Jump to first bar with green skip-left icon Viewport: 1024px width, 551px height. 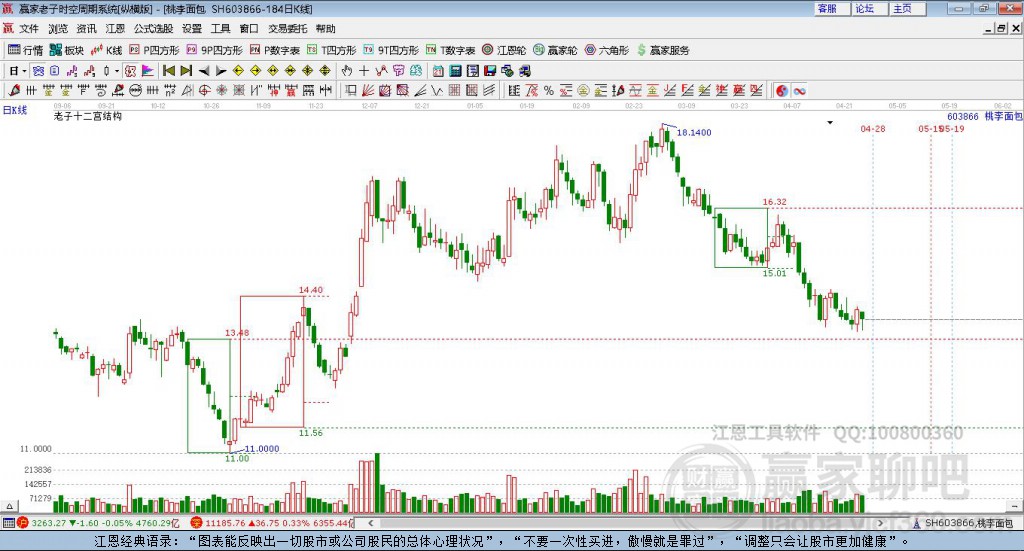168,71
